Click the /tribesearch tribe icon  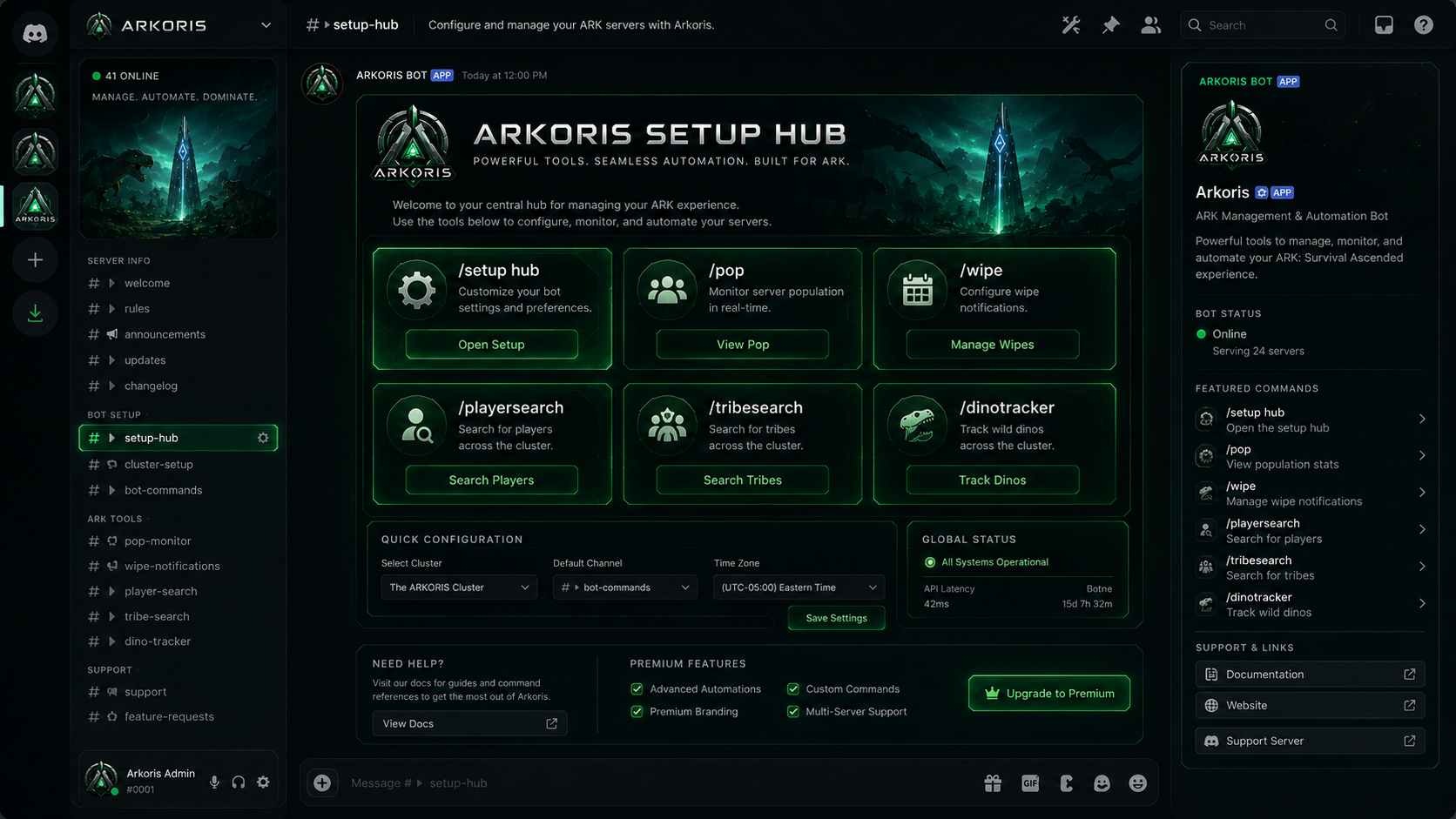[667, 426]
